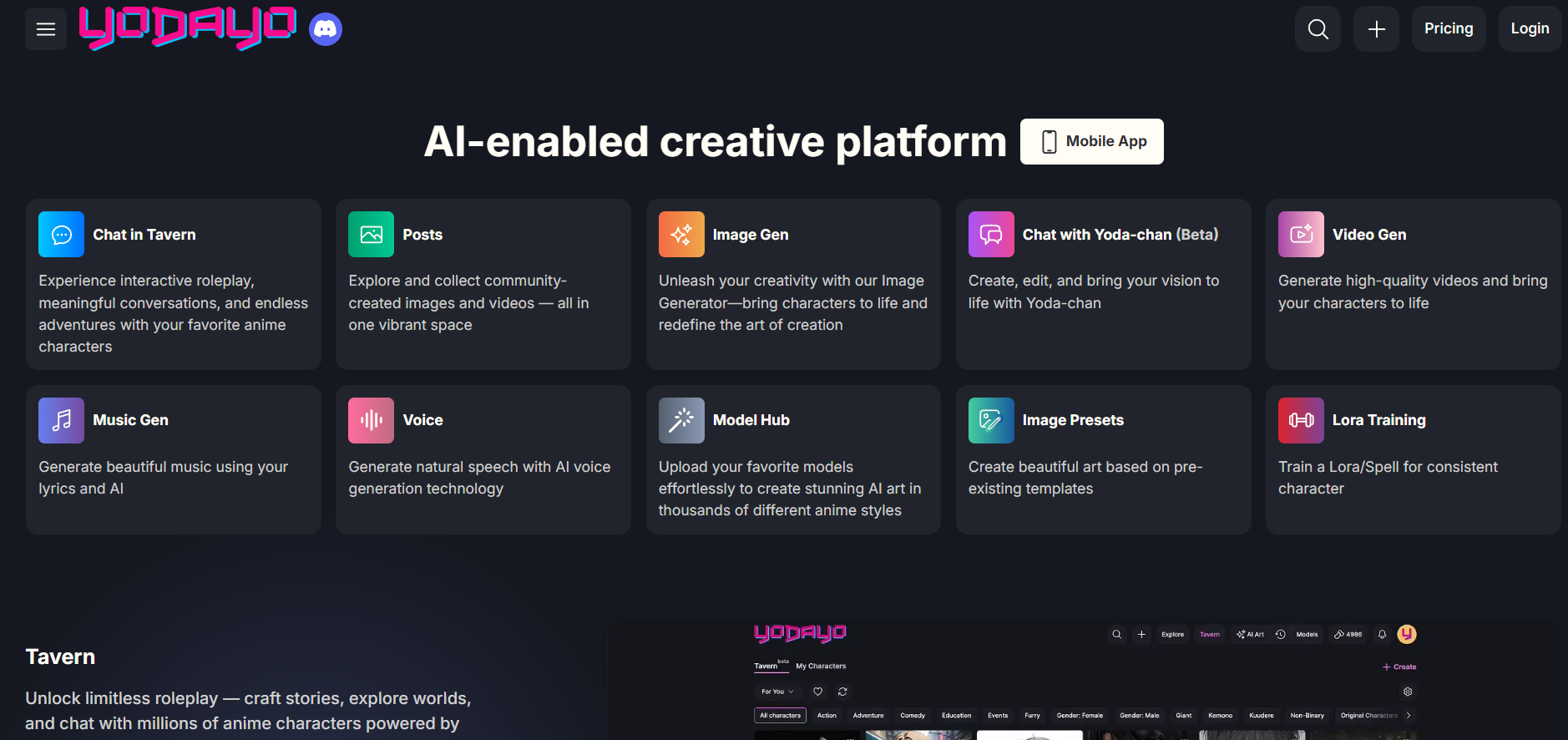Click the red Lora Training dumbbell icon
The image size is (1568, 740).
coord(1301,420)
